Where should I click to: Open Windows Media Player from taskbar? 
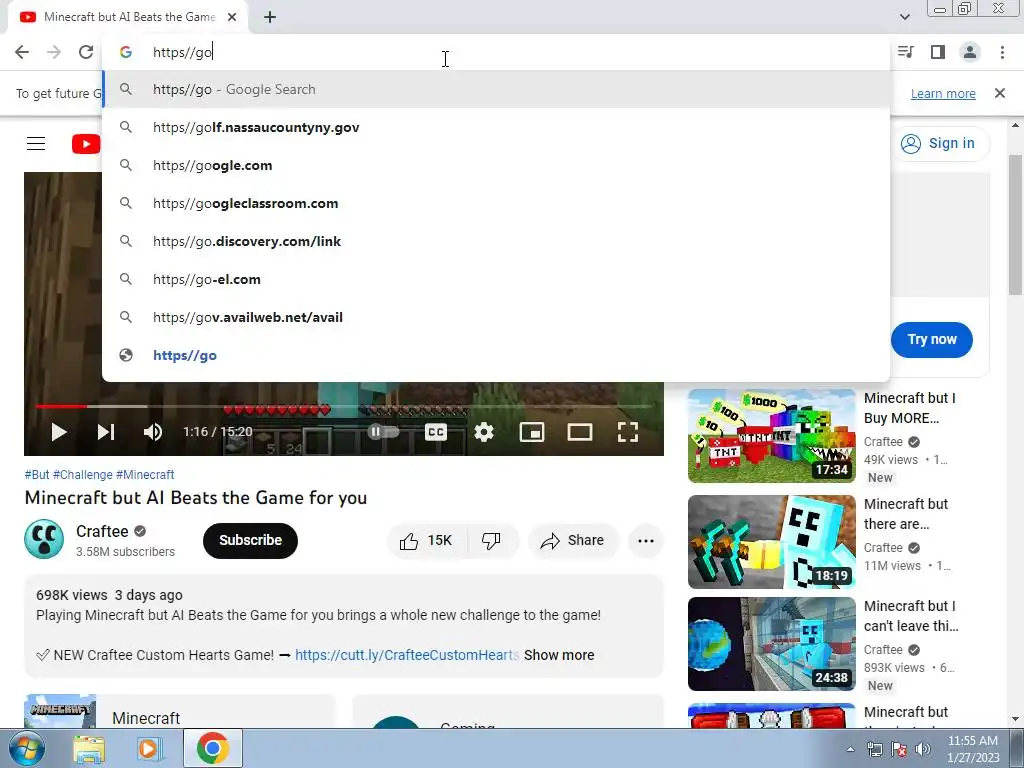click(149, 748)
